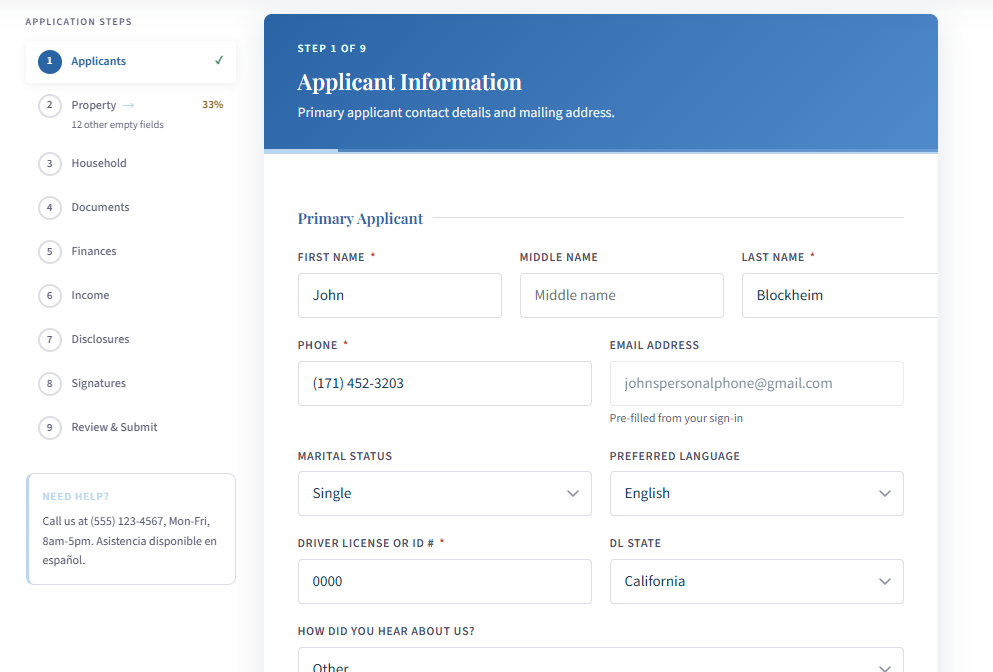Click the step 7 number circle

pyautogui.click(x=50, y=339)
